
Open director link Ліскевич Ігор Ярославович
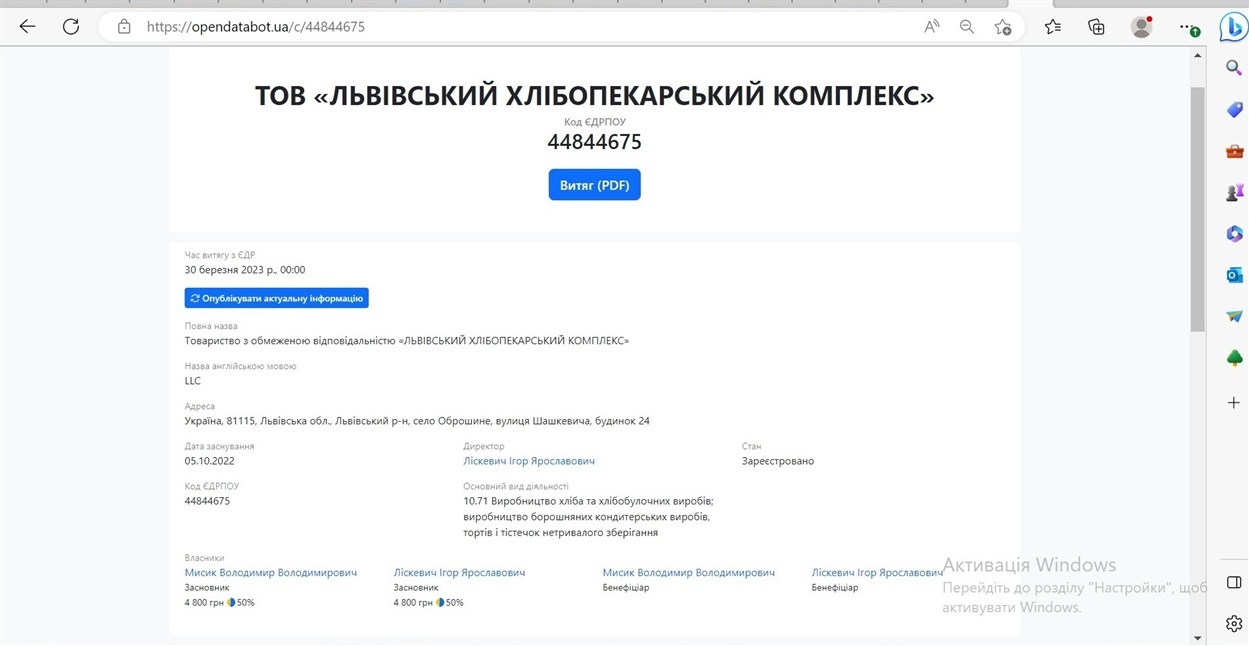coord(529,461)
